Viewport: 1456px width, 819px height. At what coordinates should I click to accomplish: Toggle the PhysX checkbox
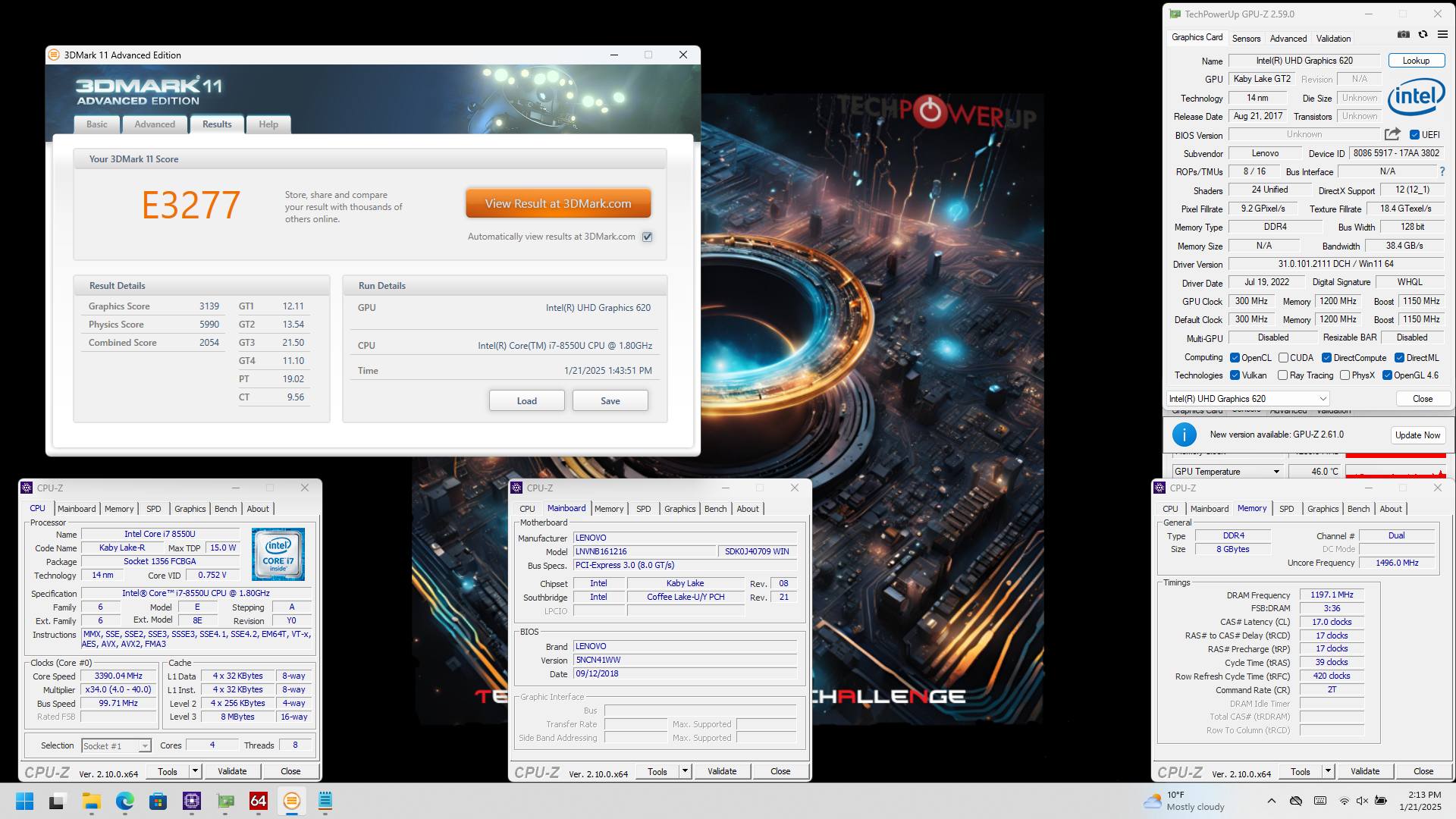point(1345,375)
